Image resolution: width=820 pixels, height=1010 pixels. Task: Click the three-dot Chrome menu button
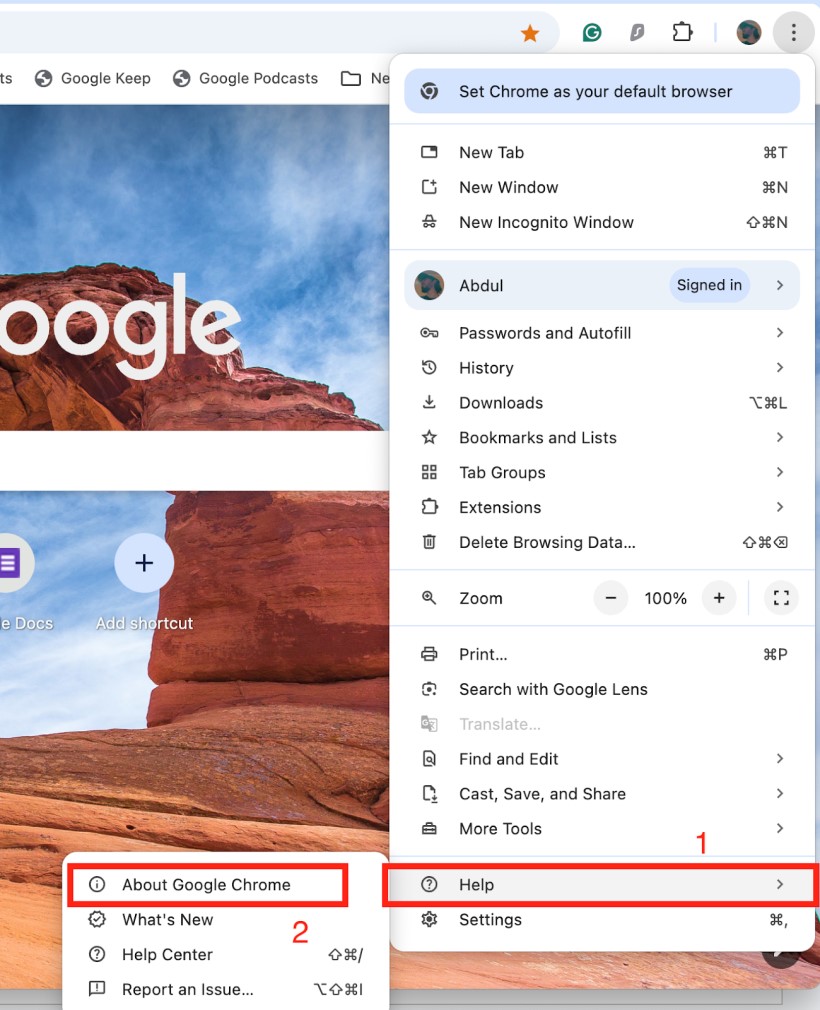[x=793, y=33]
